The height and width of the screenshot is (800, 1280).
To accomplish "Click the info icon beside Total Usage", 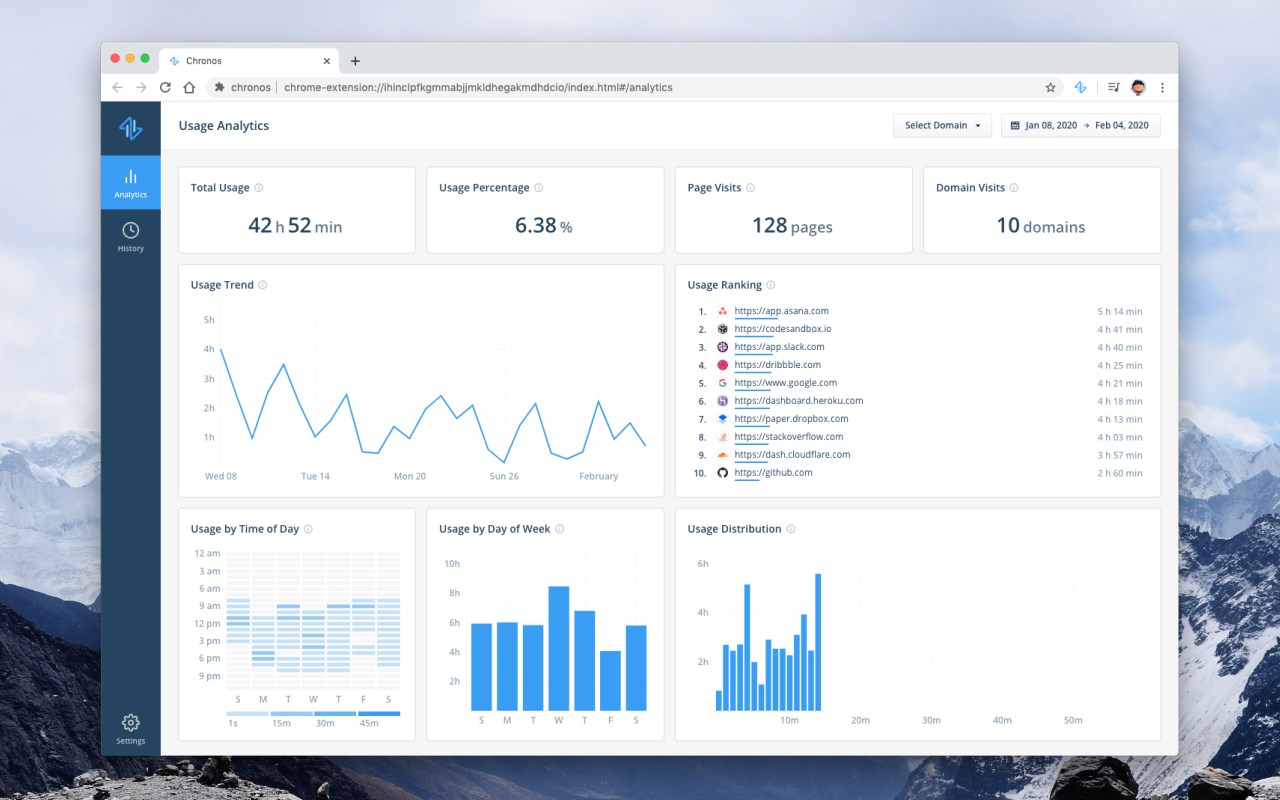I will point(259,188).
